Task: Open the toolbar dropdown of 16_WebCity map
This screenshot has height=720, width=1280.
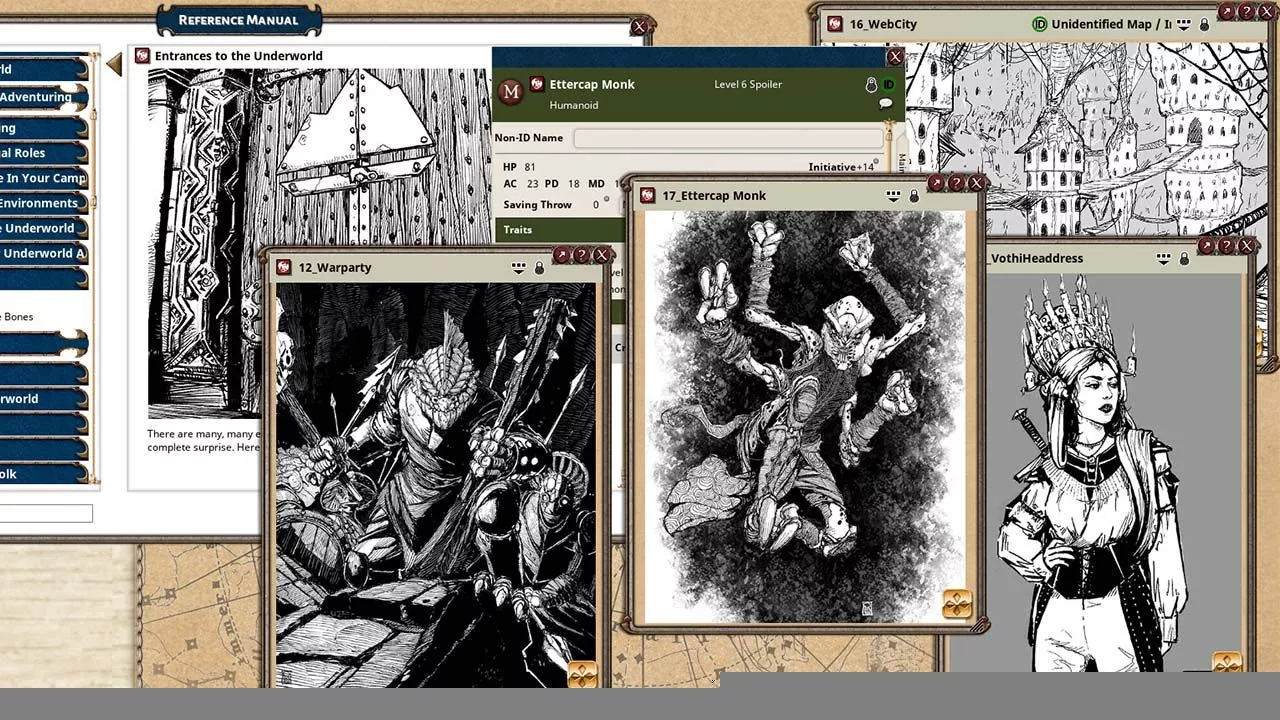Action: coord(1183,24)
